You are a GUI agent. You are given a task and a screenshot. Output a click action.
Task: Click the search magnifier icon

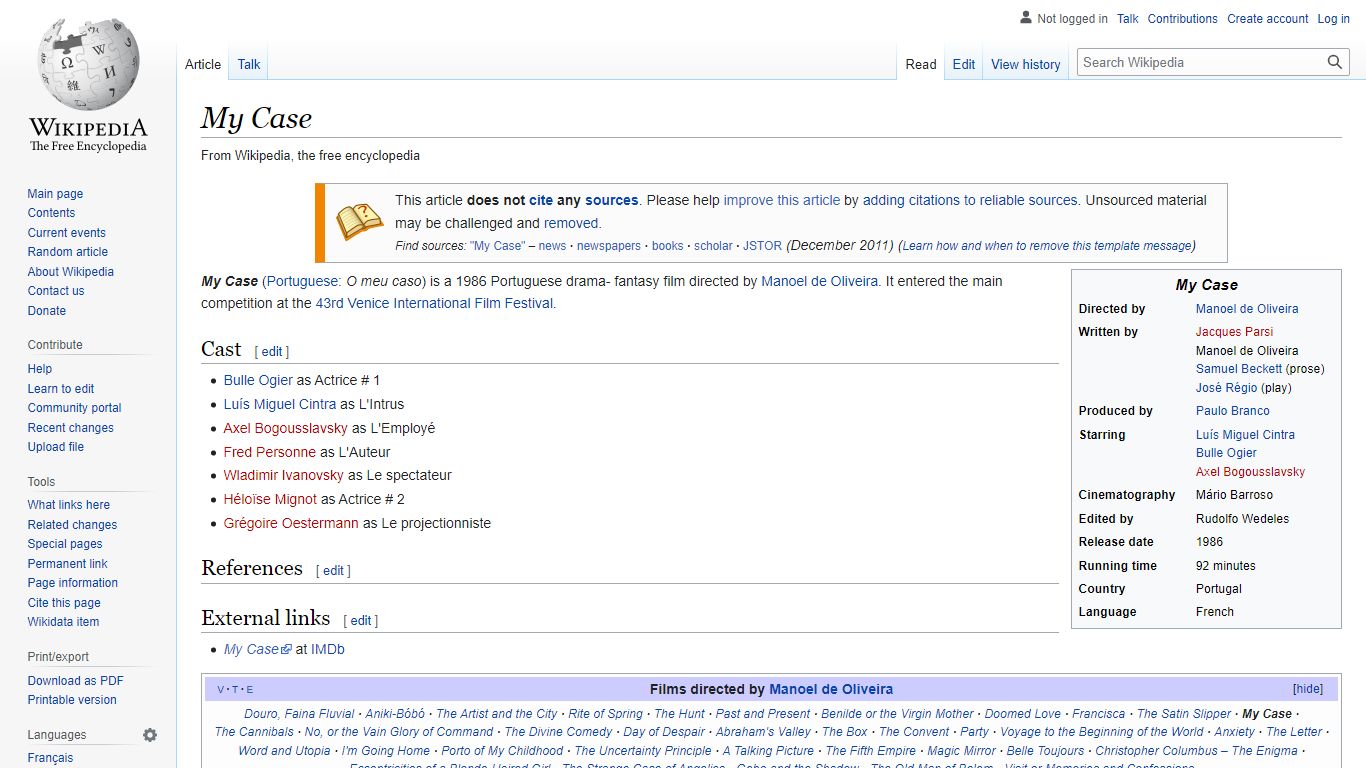pos(1335,62)
